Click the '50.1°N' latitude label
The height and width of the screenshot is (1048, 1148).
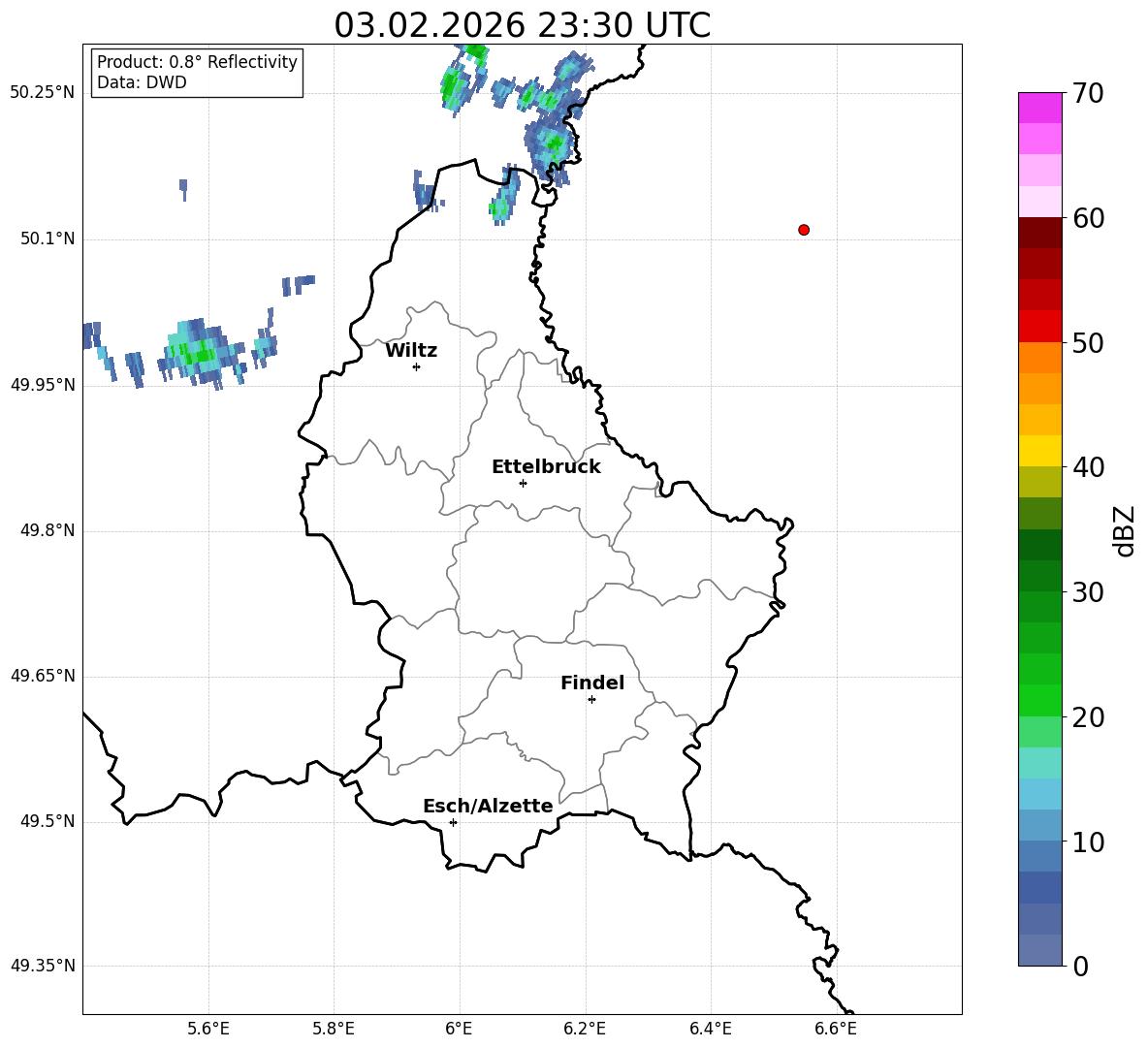pyautogui.click(x=48, y=238)
